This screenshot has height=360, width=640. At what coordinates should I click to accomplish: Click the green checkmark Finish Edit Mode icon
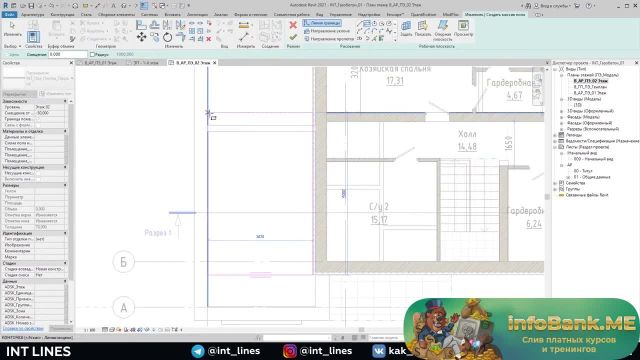pyautogui.click(x=293, y=38)
